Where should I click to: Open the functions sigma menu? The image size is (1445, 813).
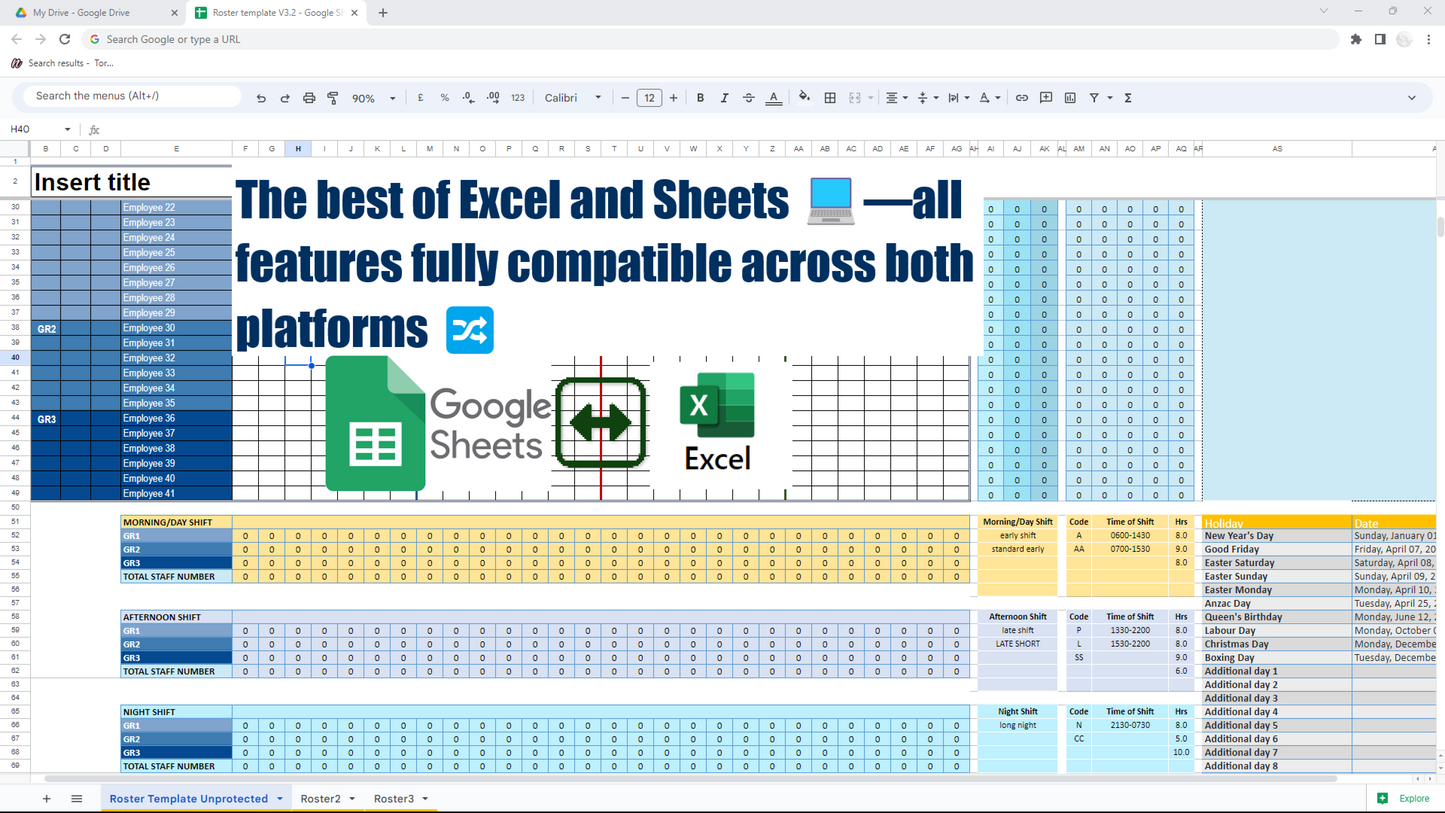click(x=1128, y=98)
